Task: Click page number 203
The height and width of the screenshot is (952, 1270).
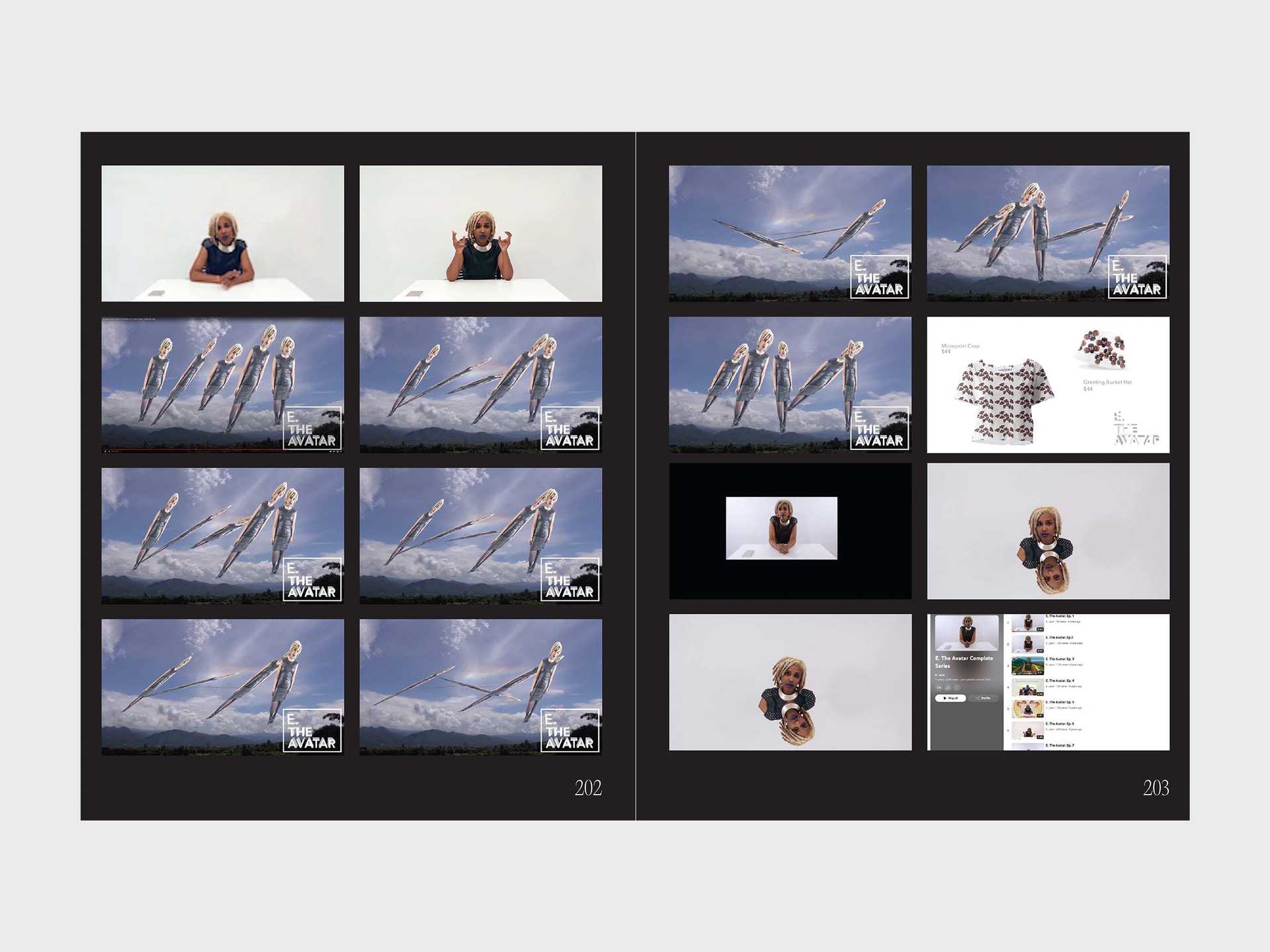Action: (x=1156, y=788)
